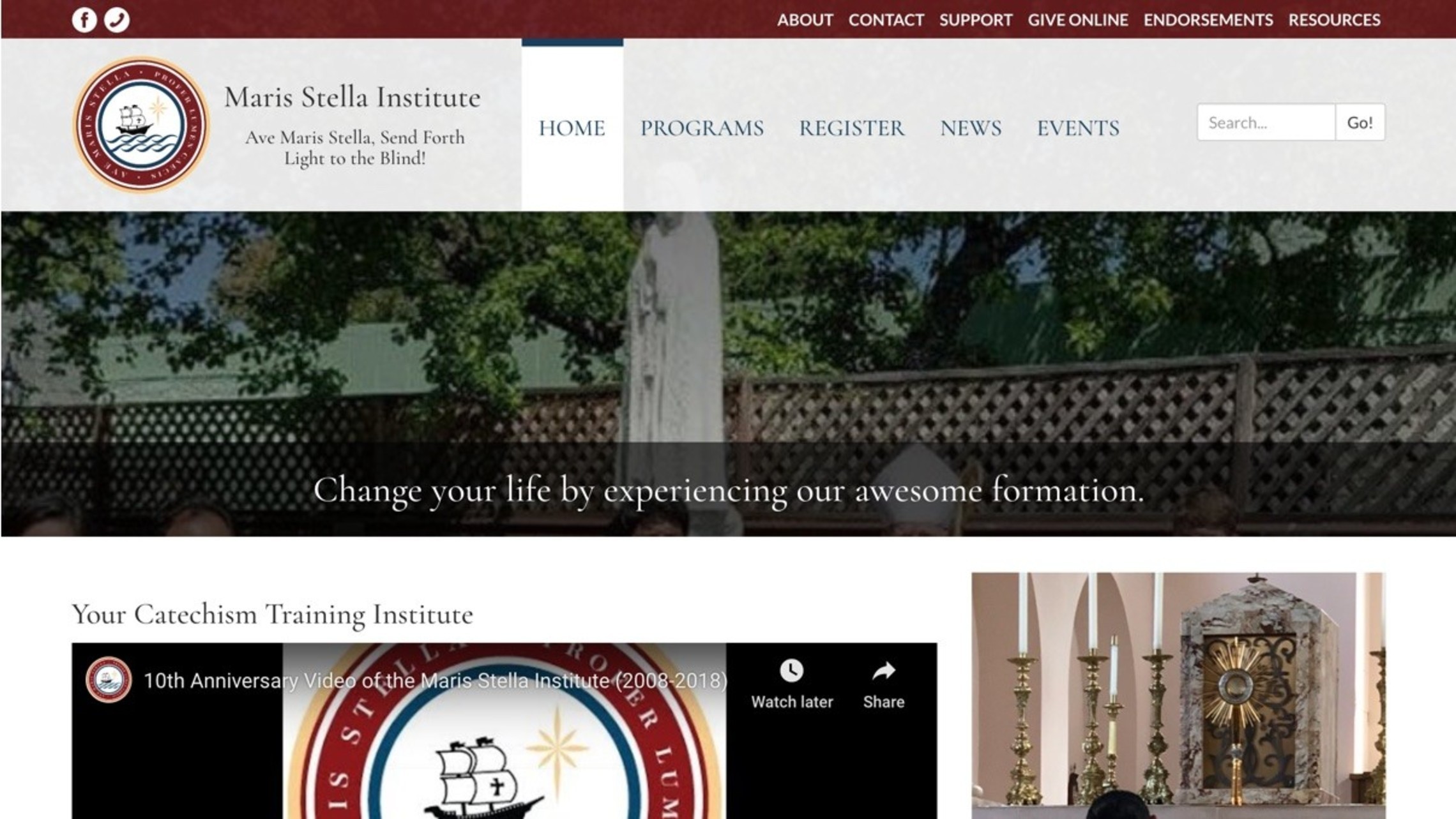Viewport: 1456px width, 819px height.
Task: Open the Programs navigation tab
Action: (x=702, y=128)
